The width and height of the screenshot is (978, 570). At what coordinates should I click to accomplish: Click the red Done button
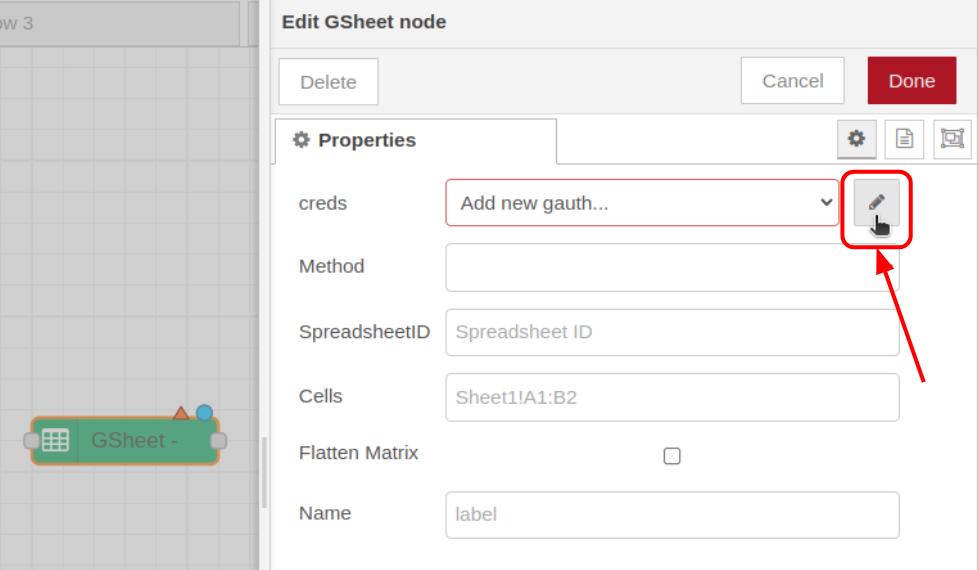click(911, 80)
